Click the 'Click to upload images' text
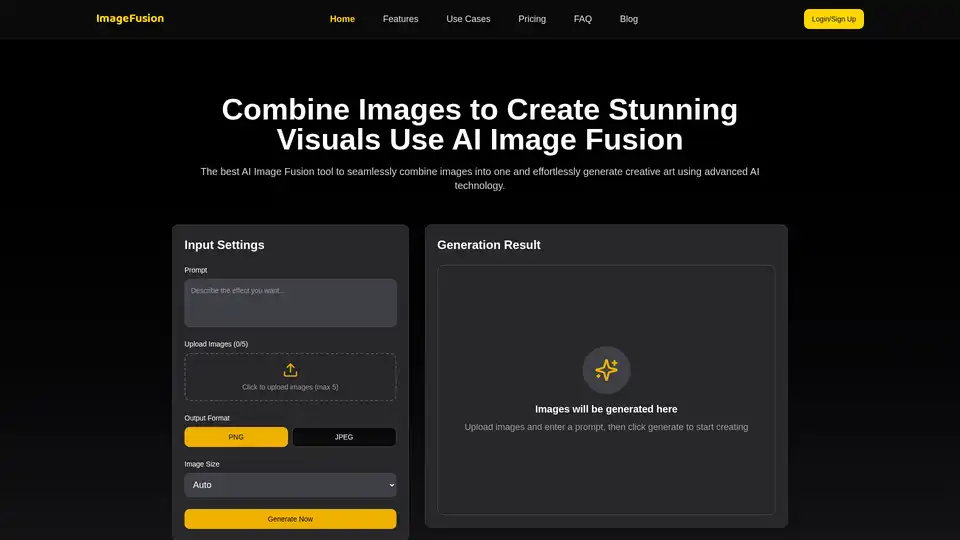Image resolution: width=960 pixels, height=540 pixels. [290, 387]
